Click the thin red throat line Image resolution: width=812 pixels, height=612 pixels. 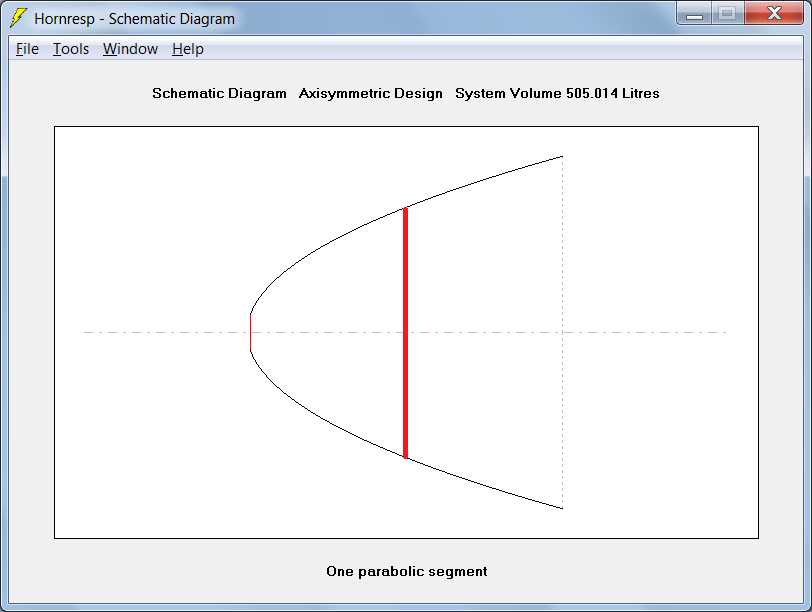251,332
